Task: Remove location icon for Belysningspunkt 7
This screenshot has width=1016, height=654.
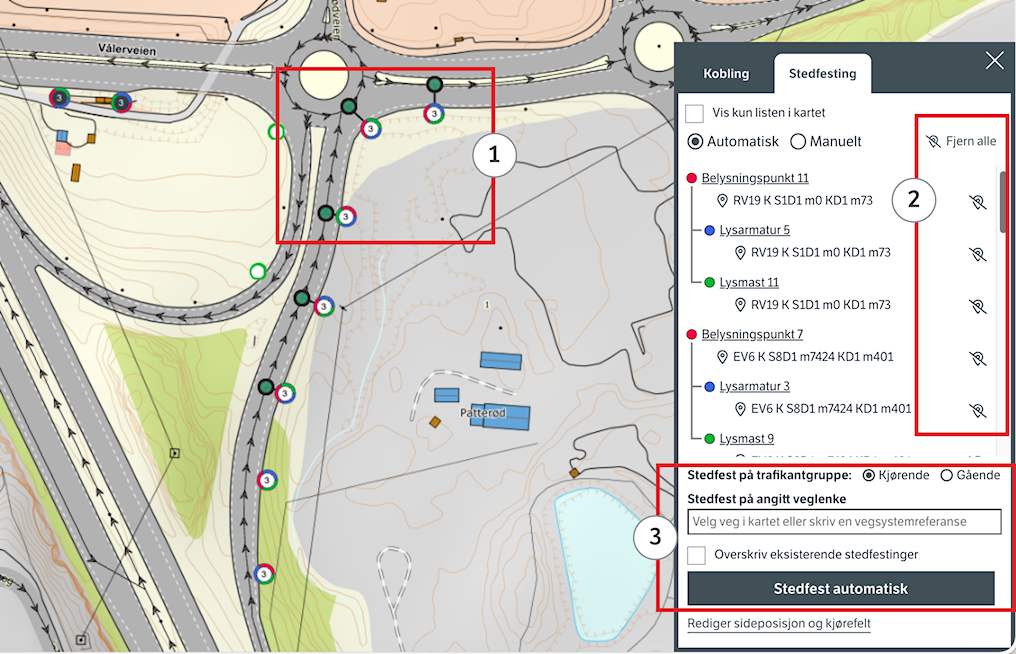Action: coord(977,358)
